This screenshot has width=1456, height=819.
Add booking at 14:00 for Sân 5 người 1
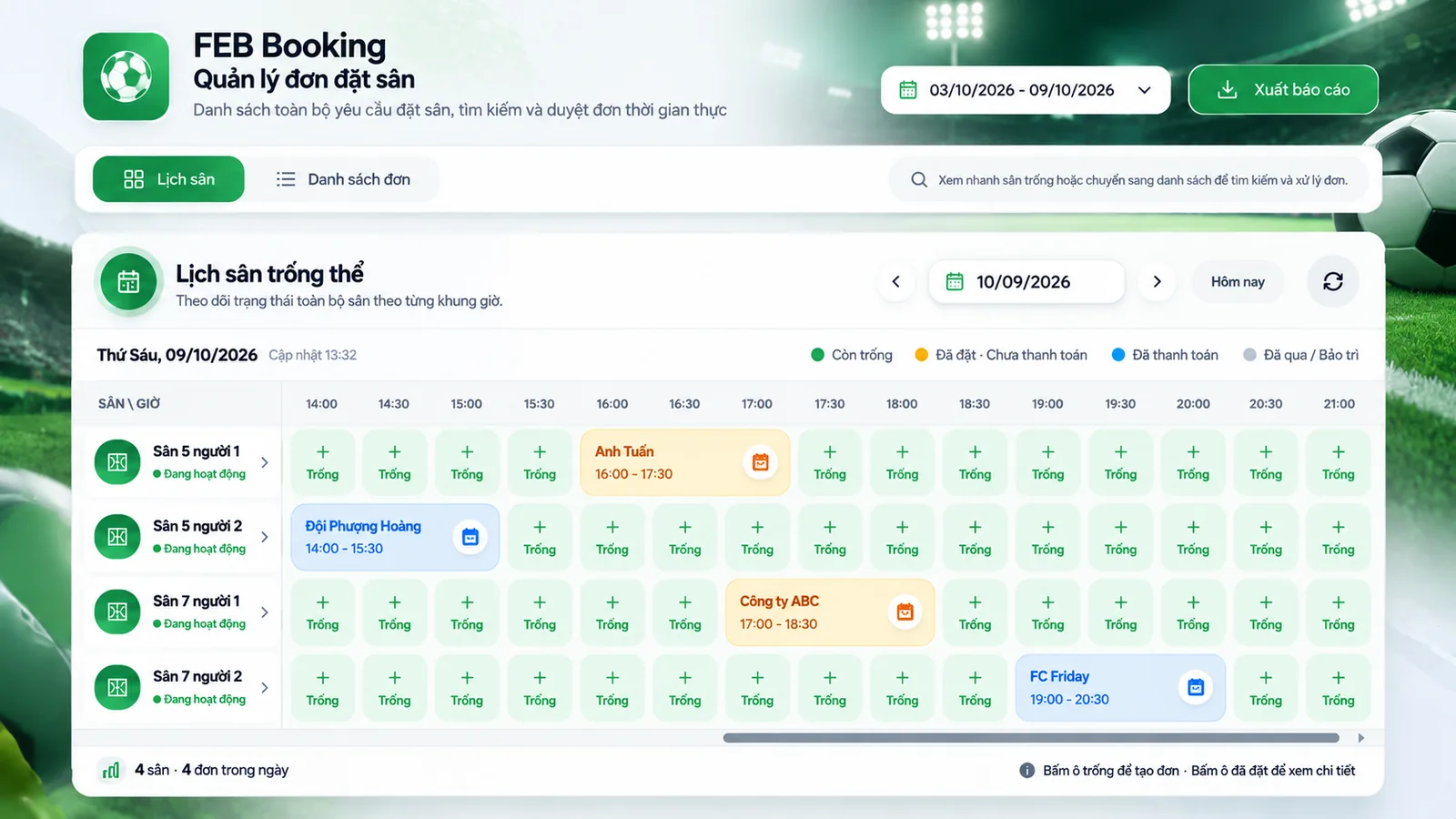pyautogui.click(x=322, y=462)
